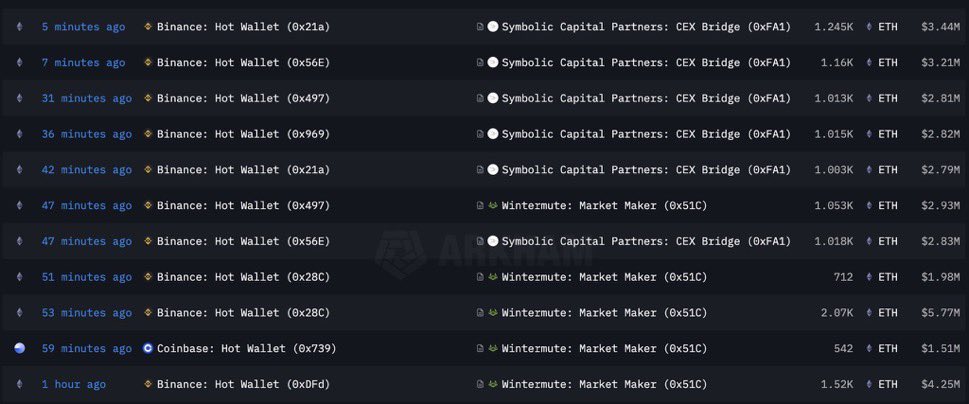
Task: Open Symbolic Capital Partners in the 7 minutes ago row
Action: [x=646, y=63]
